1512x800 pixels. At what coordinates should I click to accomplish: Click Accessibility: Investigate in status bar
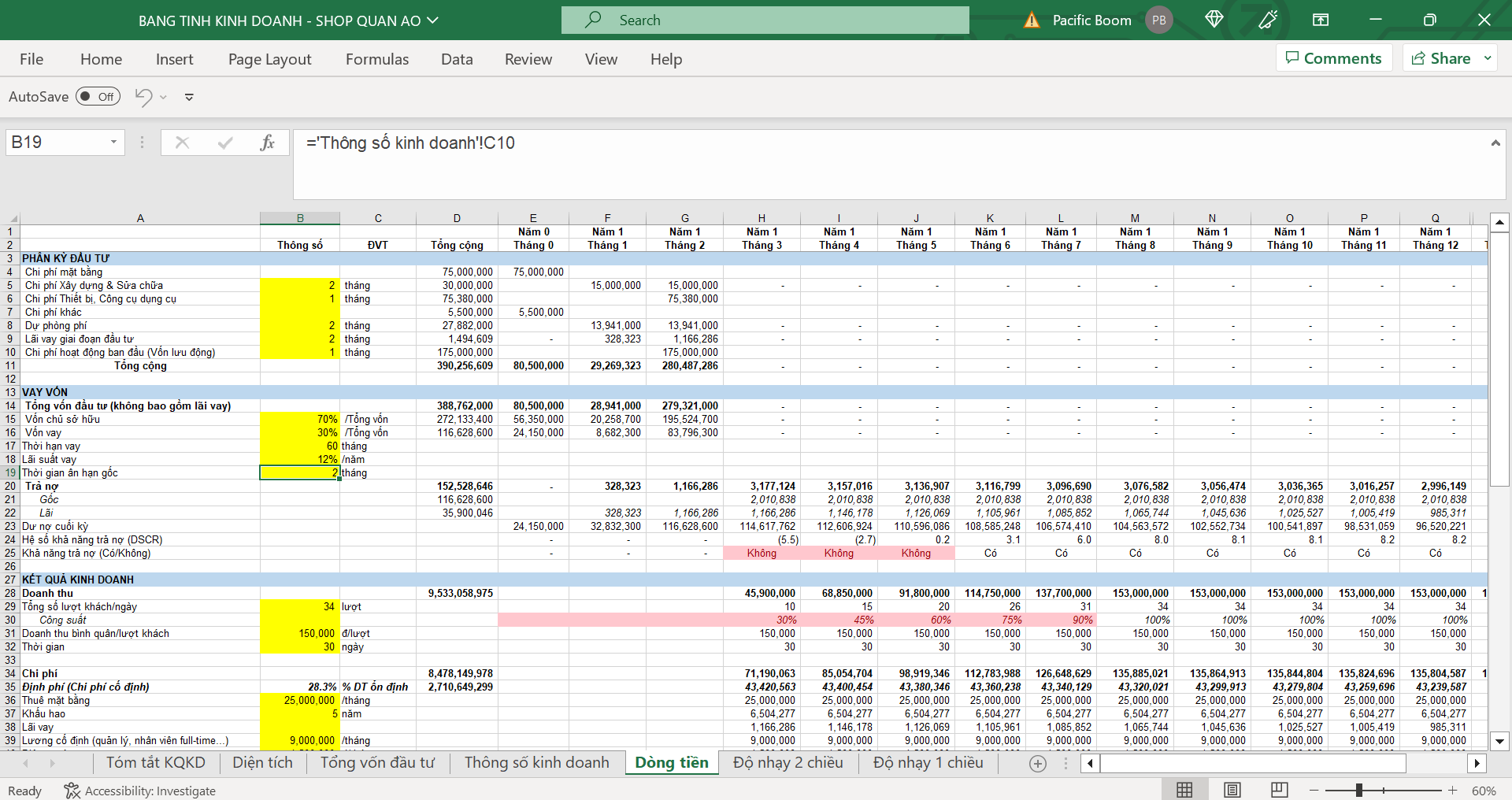pos(140,791)
